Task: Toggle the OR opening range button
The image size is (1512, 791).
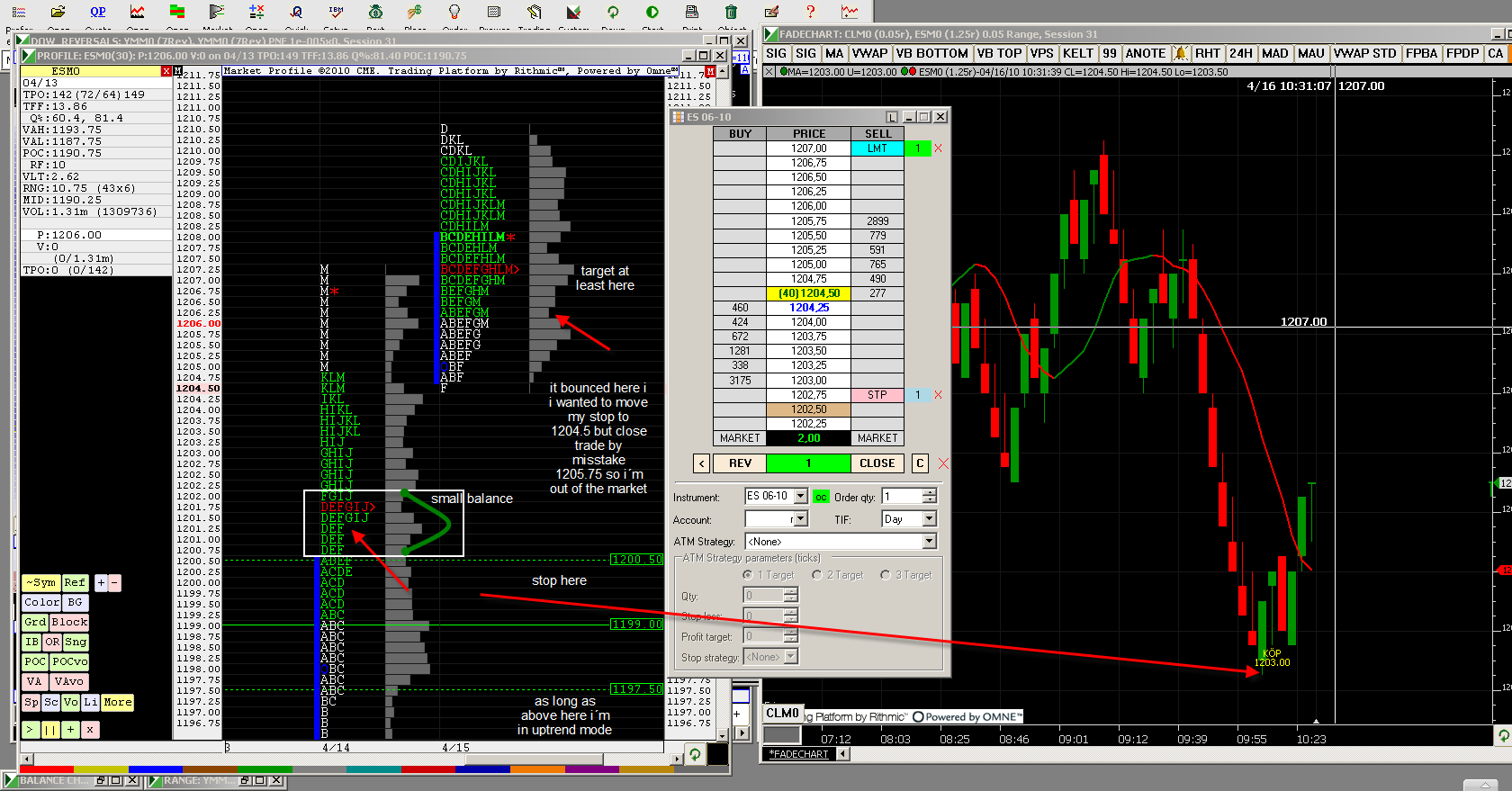Action: pyautogui.click(x=52, y=642)
